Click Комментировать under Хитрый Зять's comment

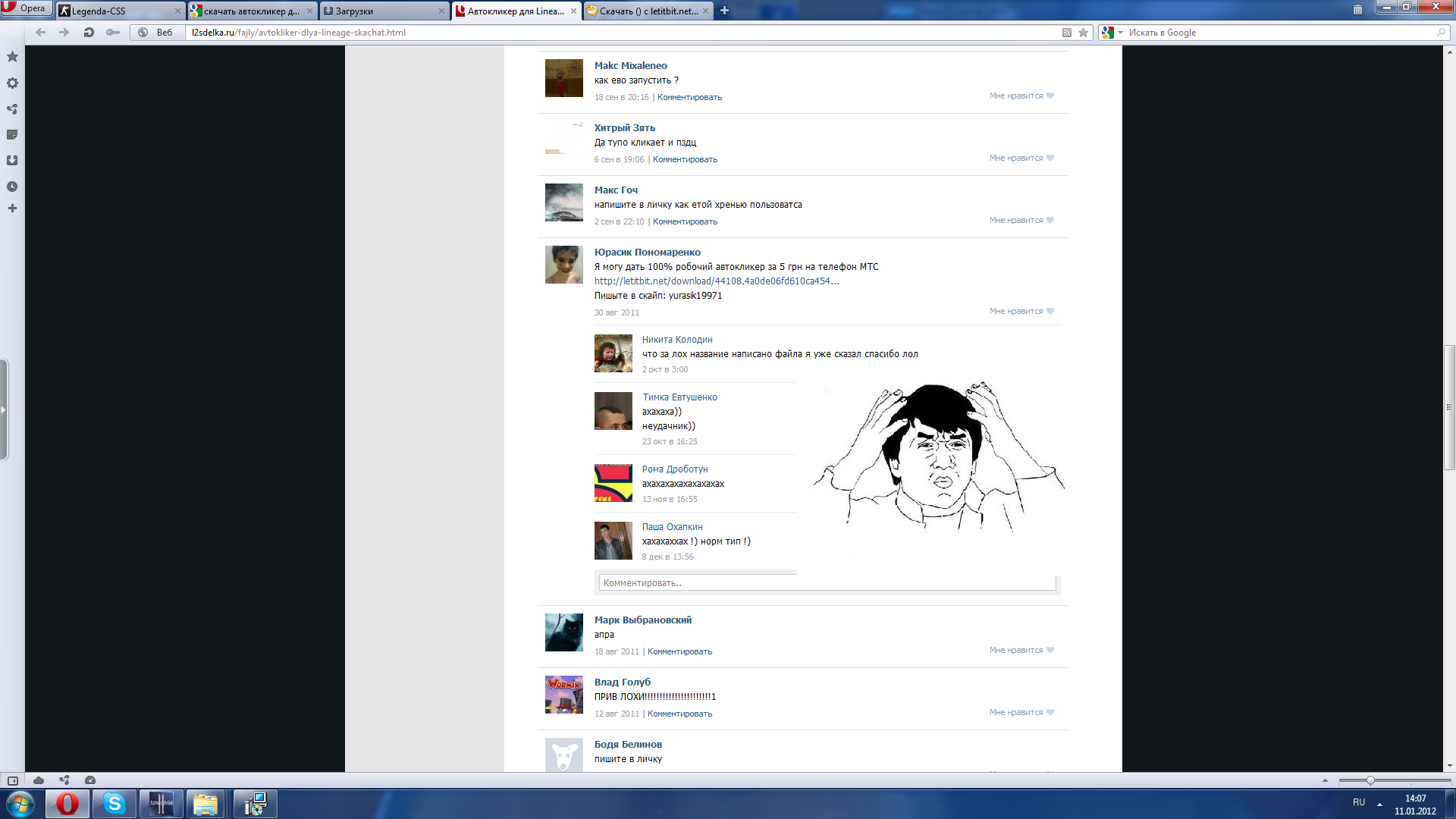coord(685,160)
